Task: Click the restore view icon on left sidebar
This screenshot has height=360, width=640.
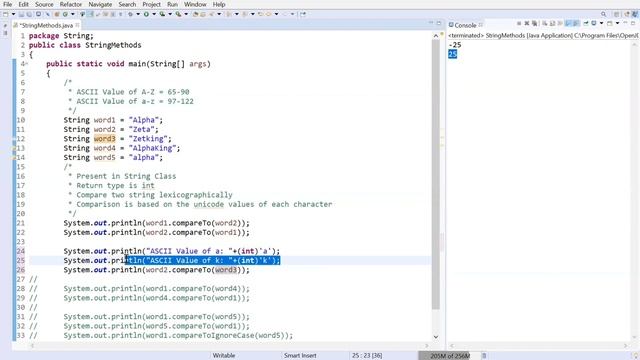Action: (5, 26)
